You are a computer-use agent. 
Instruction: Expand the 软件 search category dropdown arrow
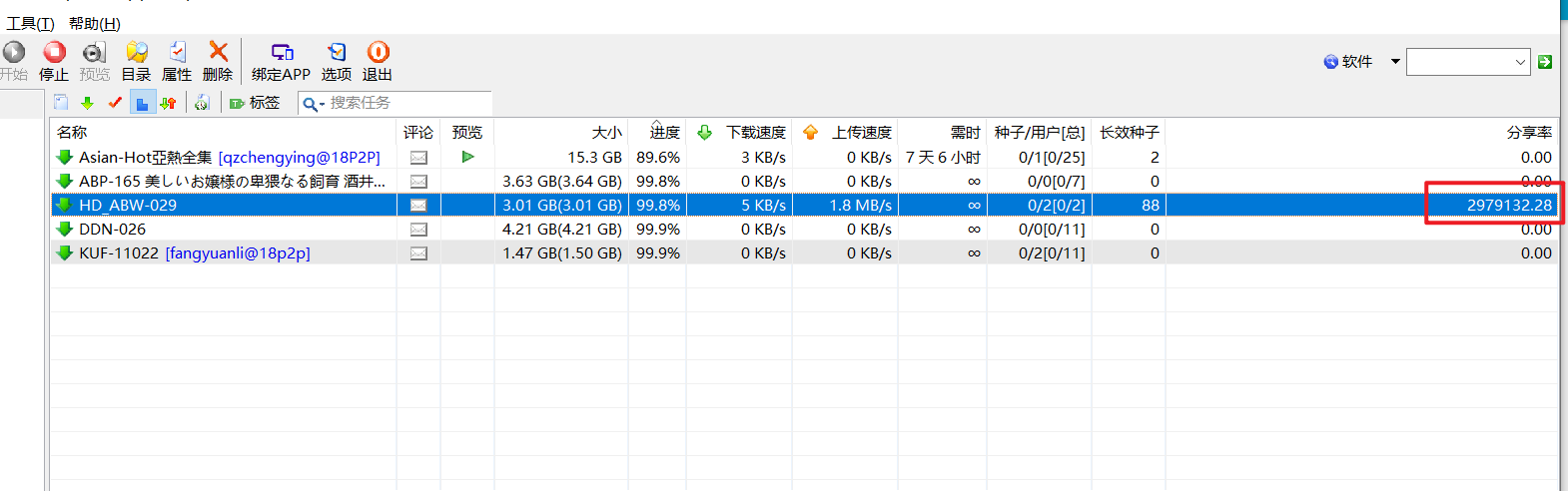pos(1395,62)
